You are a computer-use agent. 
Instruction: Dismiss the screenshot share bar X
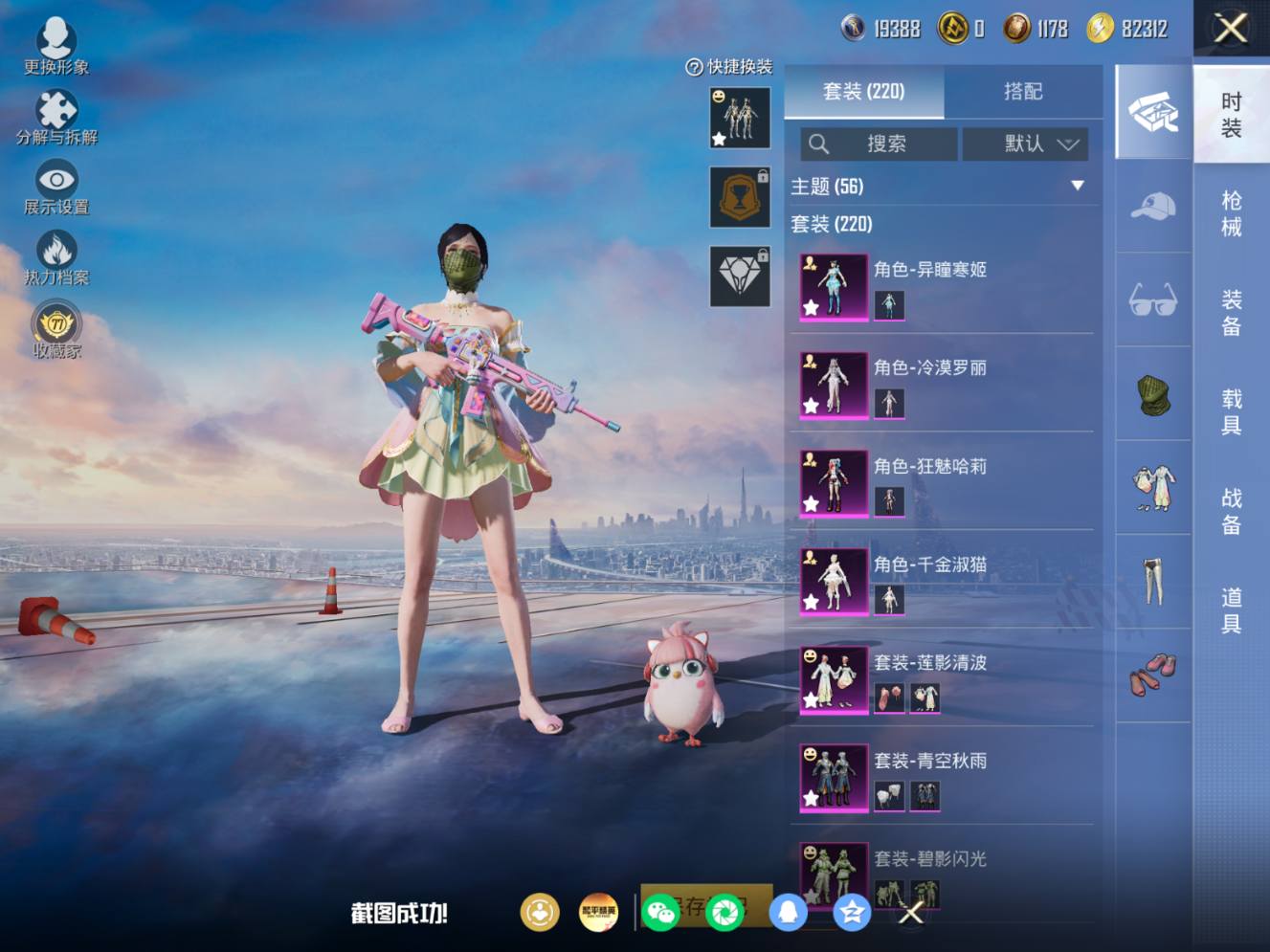coord(911,913)
